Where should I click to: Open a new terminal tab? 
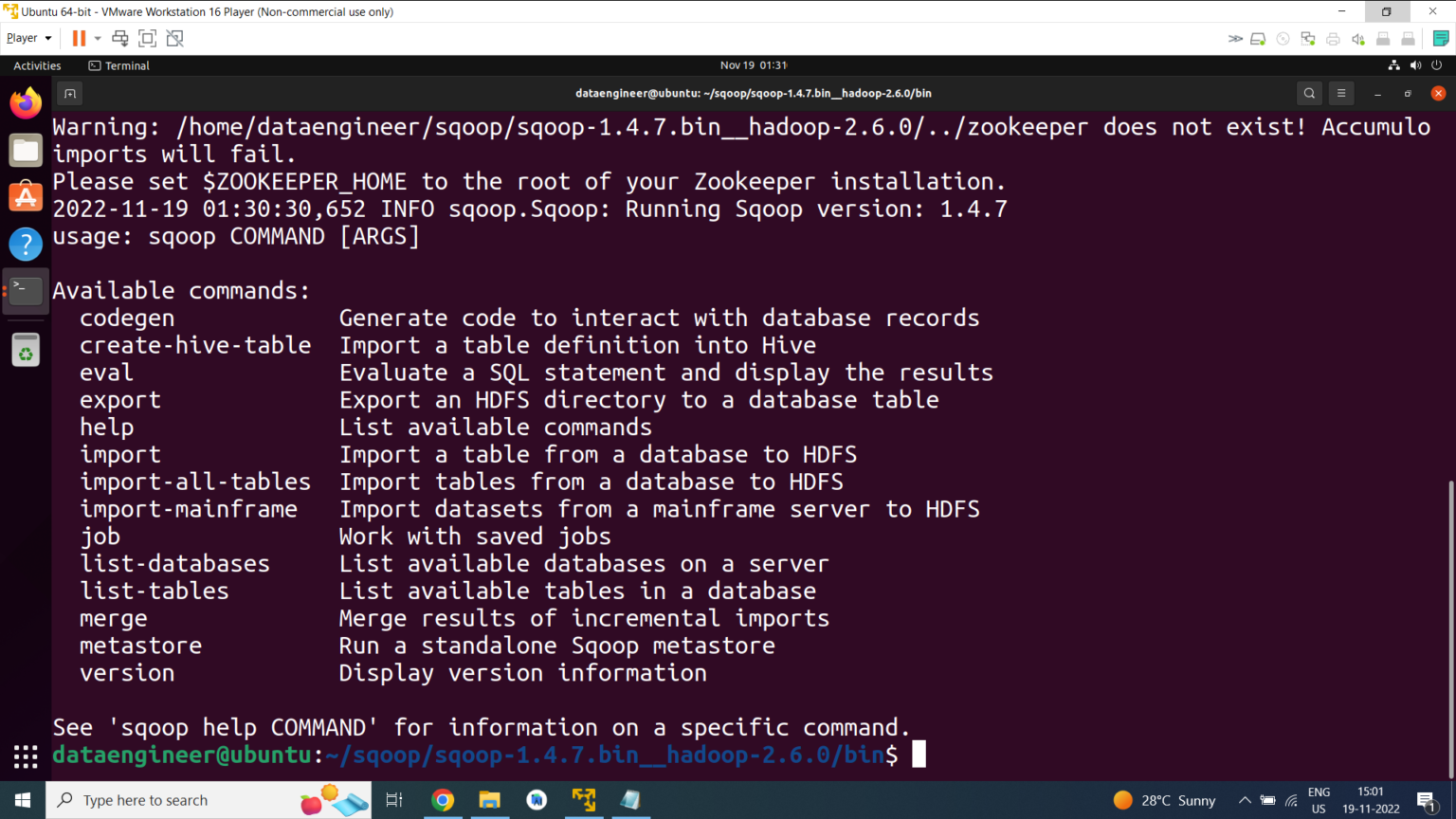coord(69,93)
